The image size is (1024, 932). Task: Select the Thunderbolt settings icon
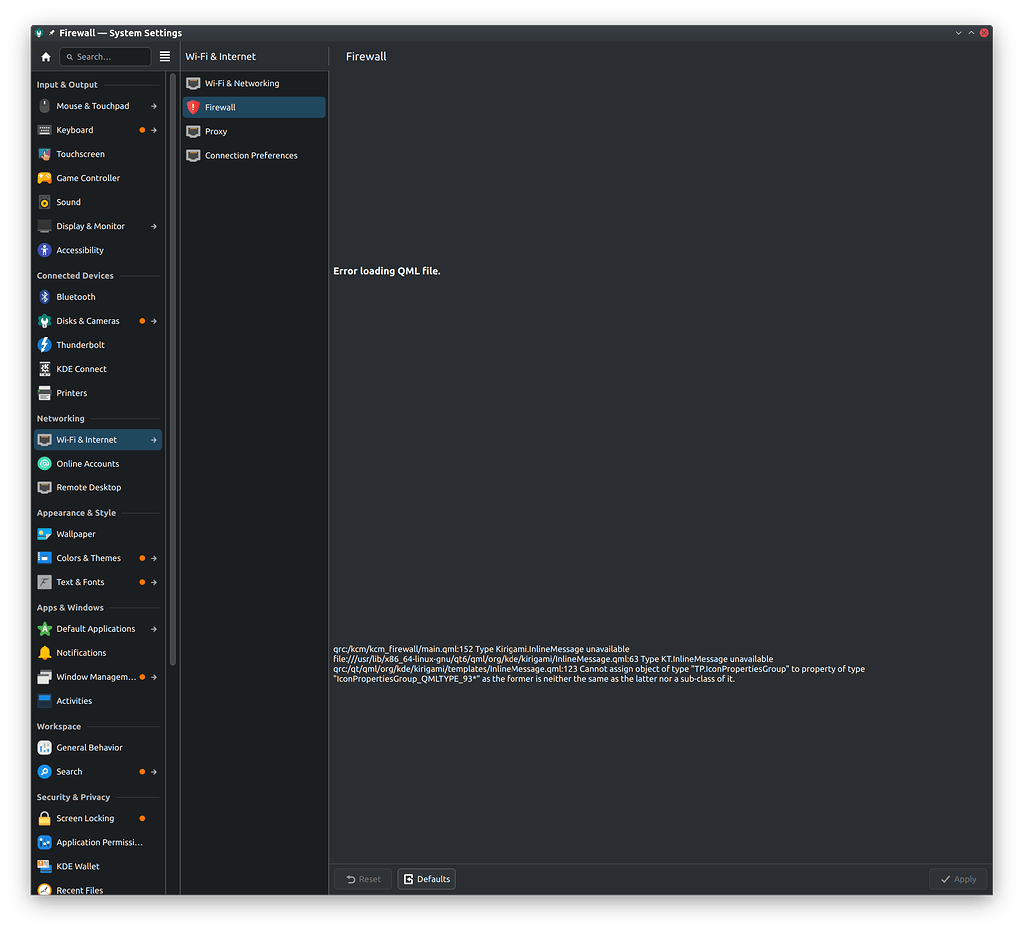[x=44, y=345]
